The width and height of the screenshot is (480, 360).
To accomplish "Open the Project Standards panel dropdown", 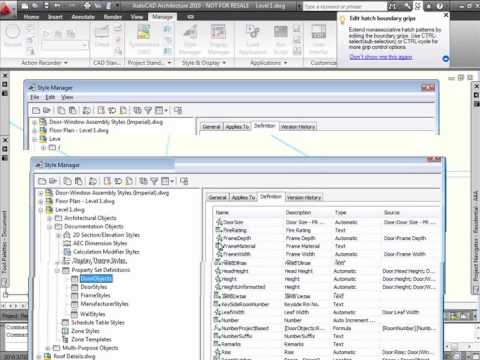I will point(169,63).
